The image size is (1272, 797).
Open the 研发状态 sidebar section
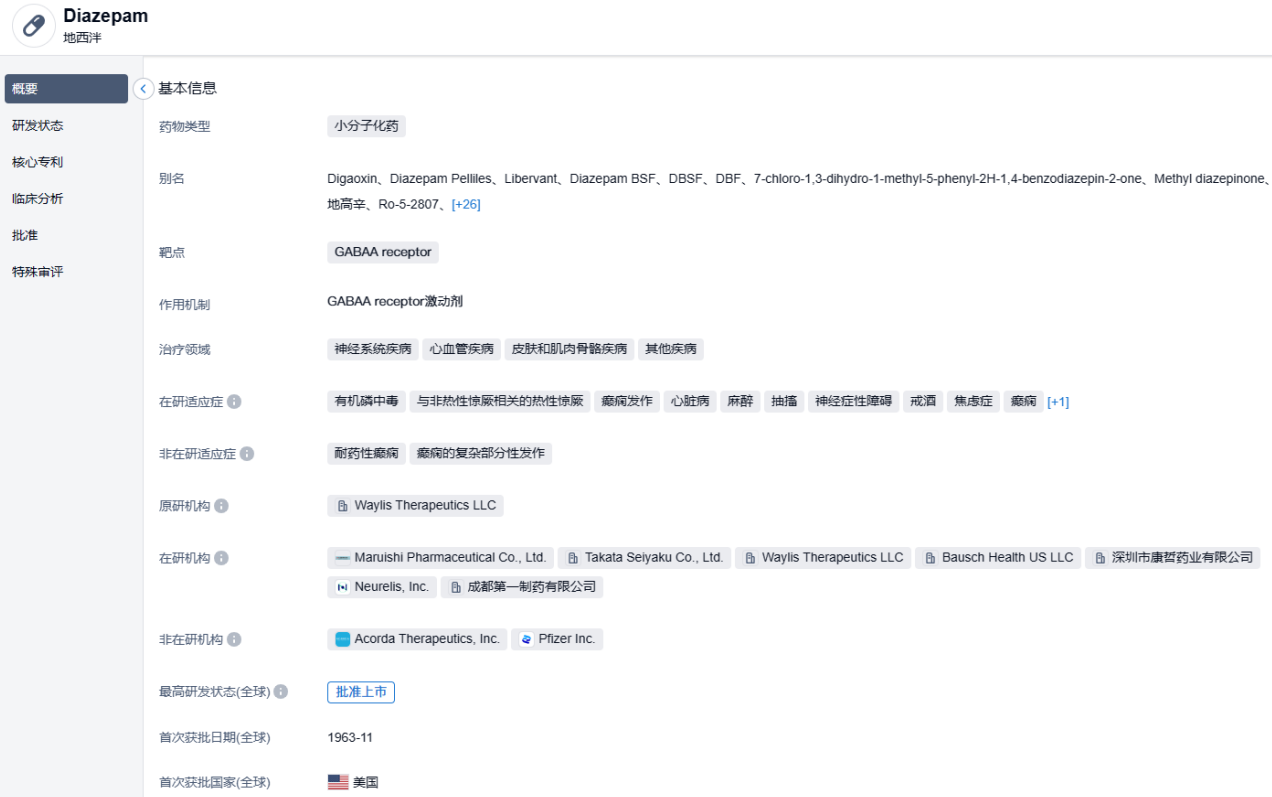coord(38,126)
